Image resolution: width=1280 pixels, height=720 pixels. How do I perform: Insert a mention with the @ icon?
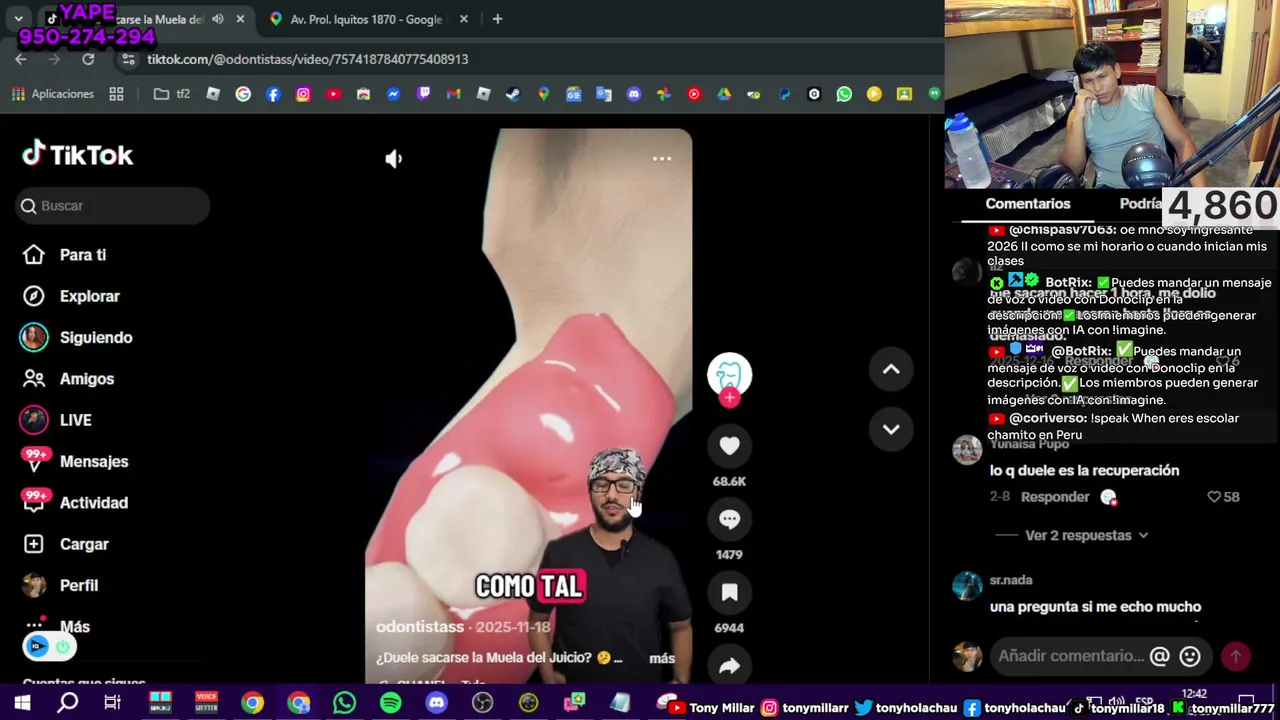tap(1159, 656)
